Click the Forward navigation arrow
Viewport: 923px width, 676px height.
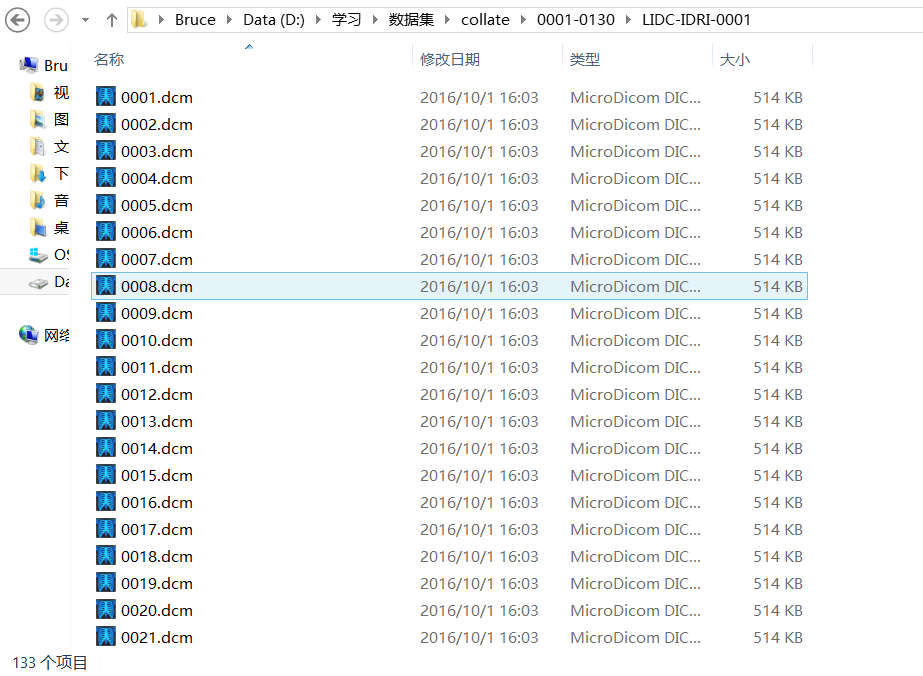56,20
